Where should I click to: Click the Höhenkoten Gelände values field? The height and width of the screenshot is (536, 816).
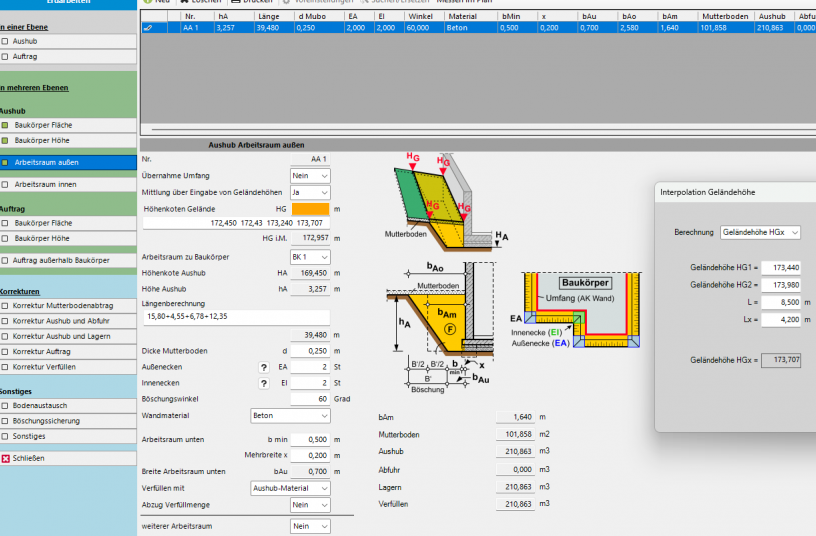click(236, 223)
